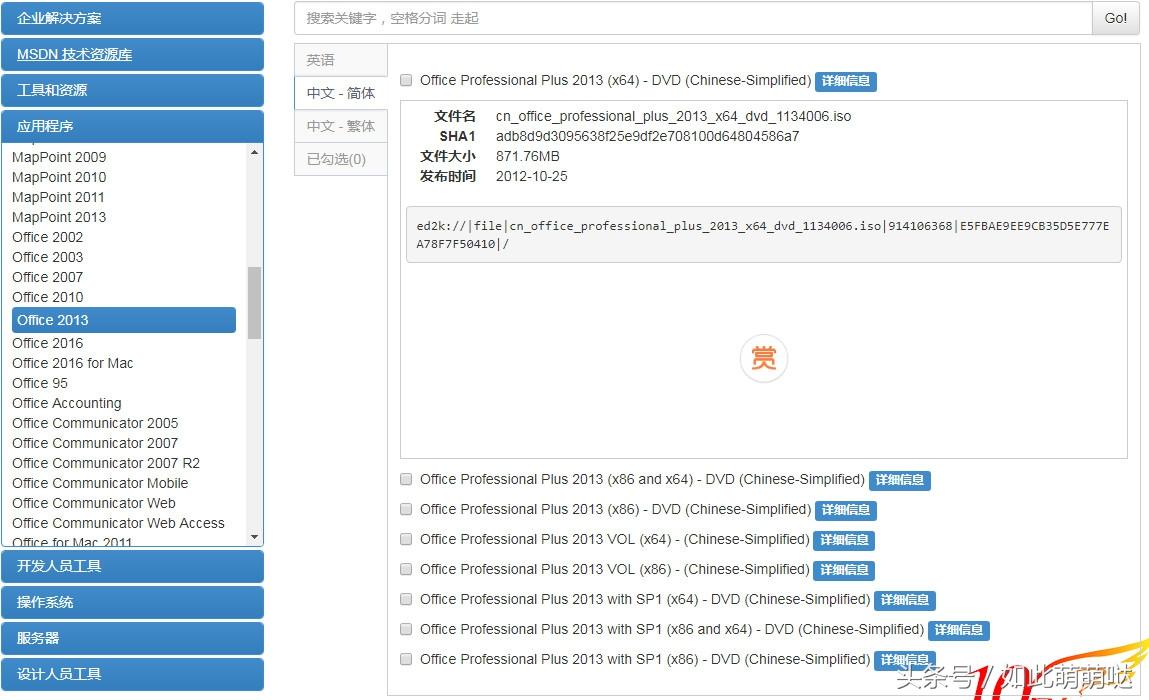
Task: Show 详细信息 for SP1 (x86 and x64) DVD
Action: (958, 630)
